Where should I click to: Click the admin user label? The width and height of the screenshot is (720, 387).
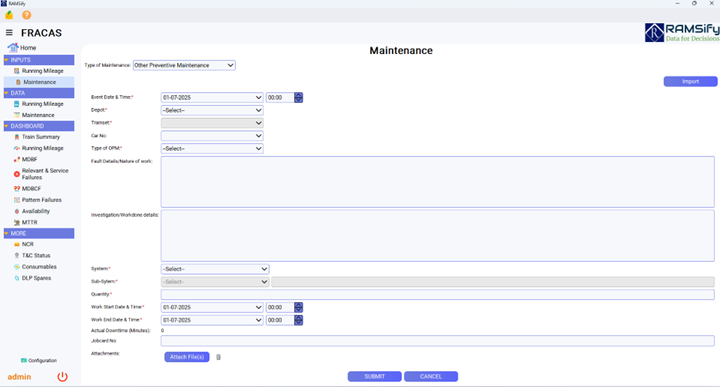point(19,376)
